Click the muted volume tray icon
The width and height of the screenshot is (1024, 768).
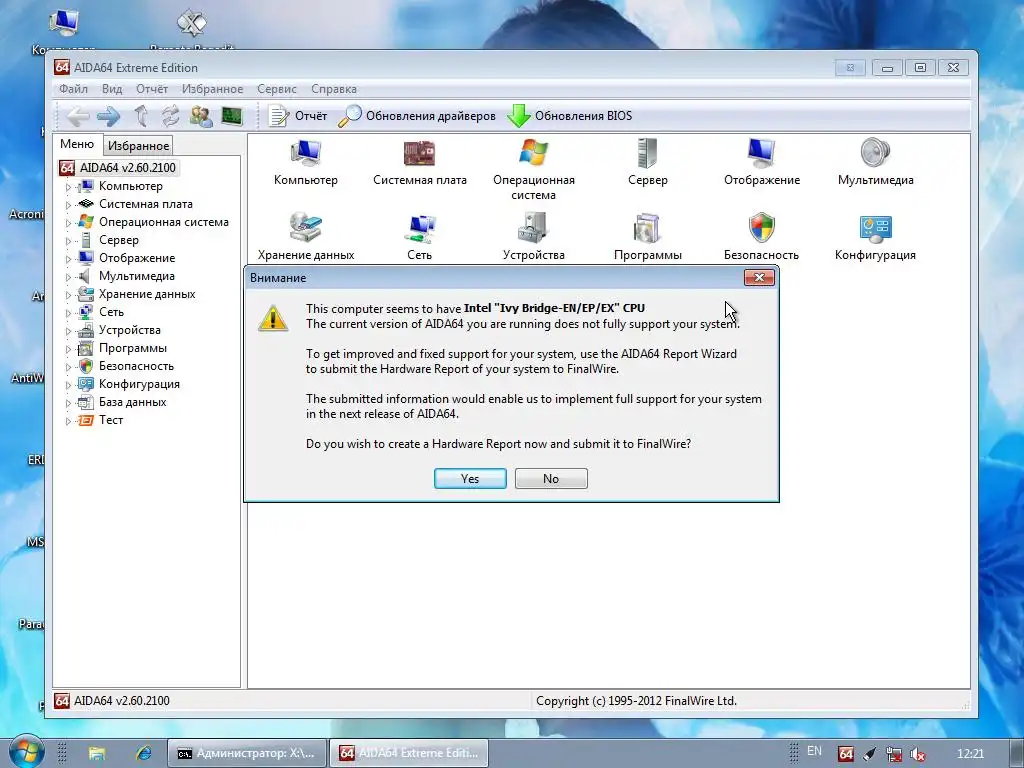(918, 754)
